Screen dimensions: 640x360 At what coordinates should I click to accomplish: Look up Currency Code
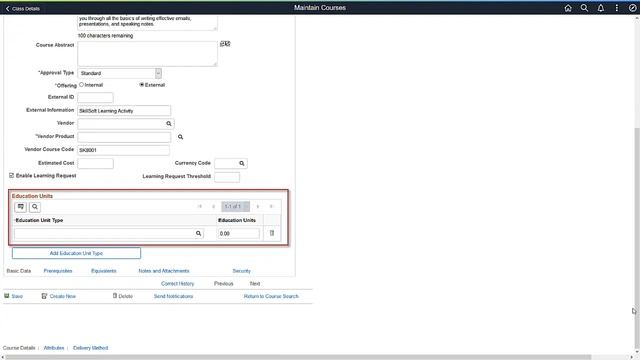pos(242,163)
